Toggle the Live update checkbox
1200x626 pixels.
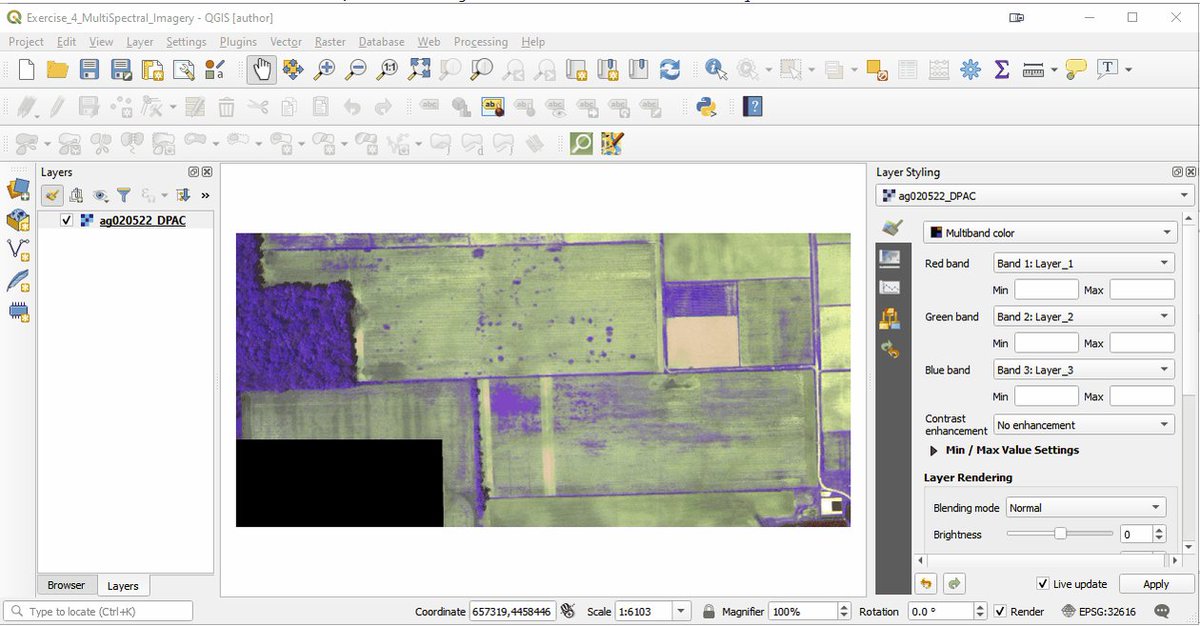click(1043, 583)
